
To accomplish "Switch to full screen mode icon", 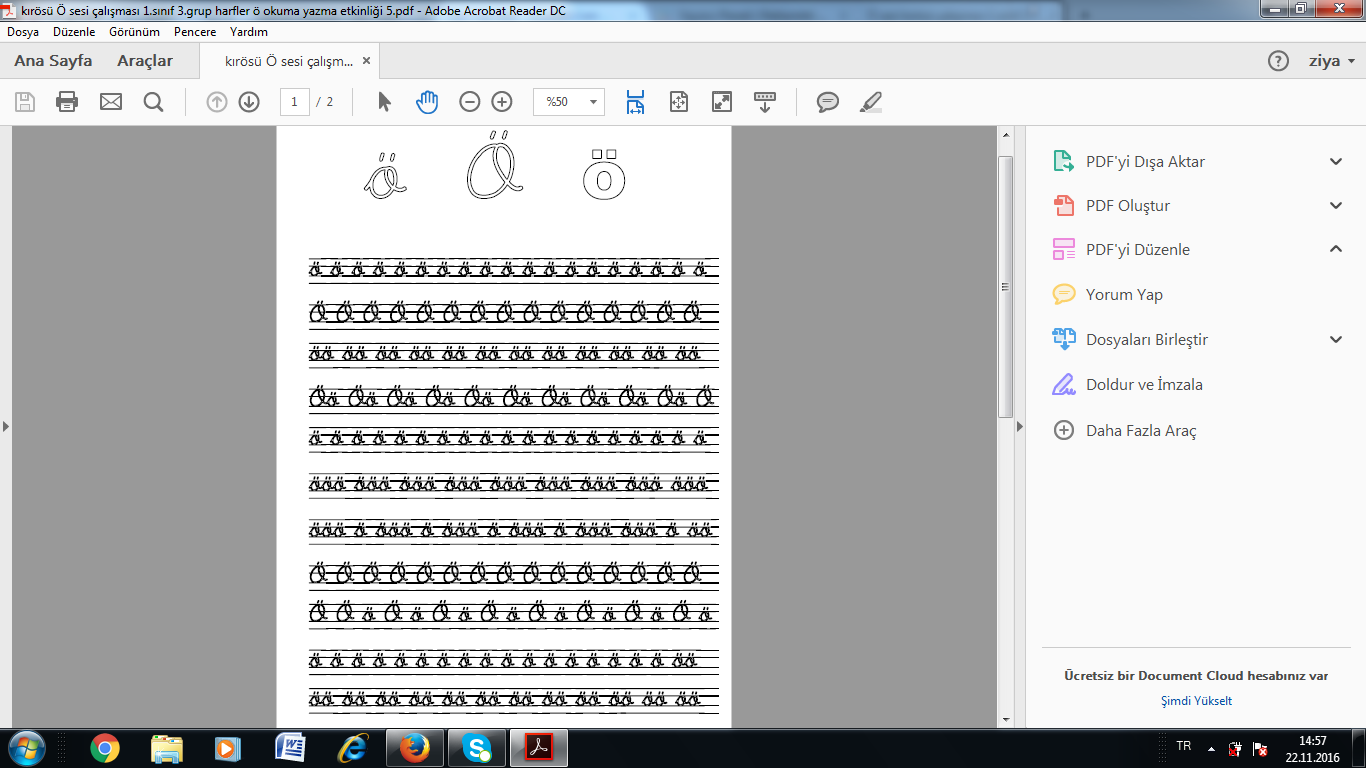I will pyautogui.click(x=721, y=102).
